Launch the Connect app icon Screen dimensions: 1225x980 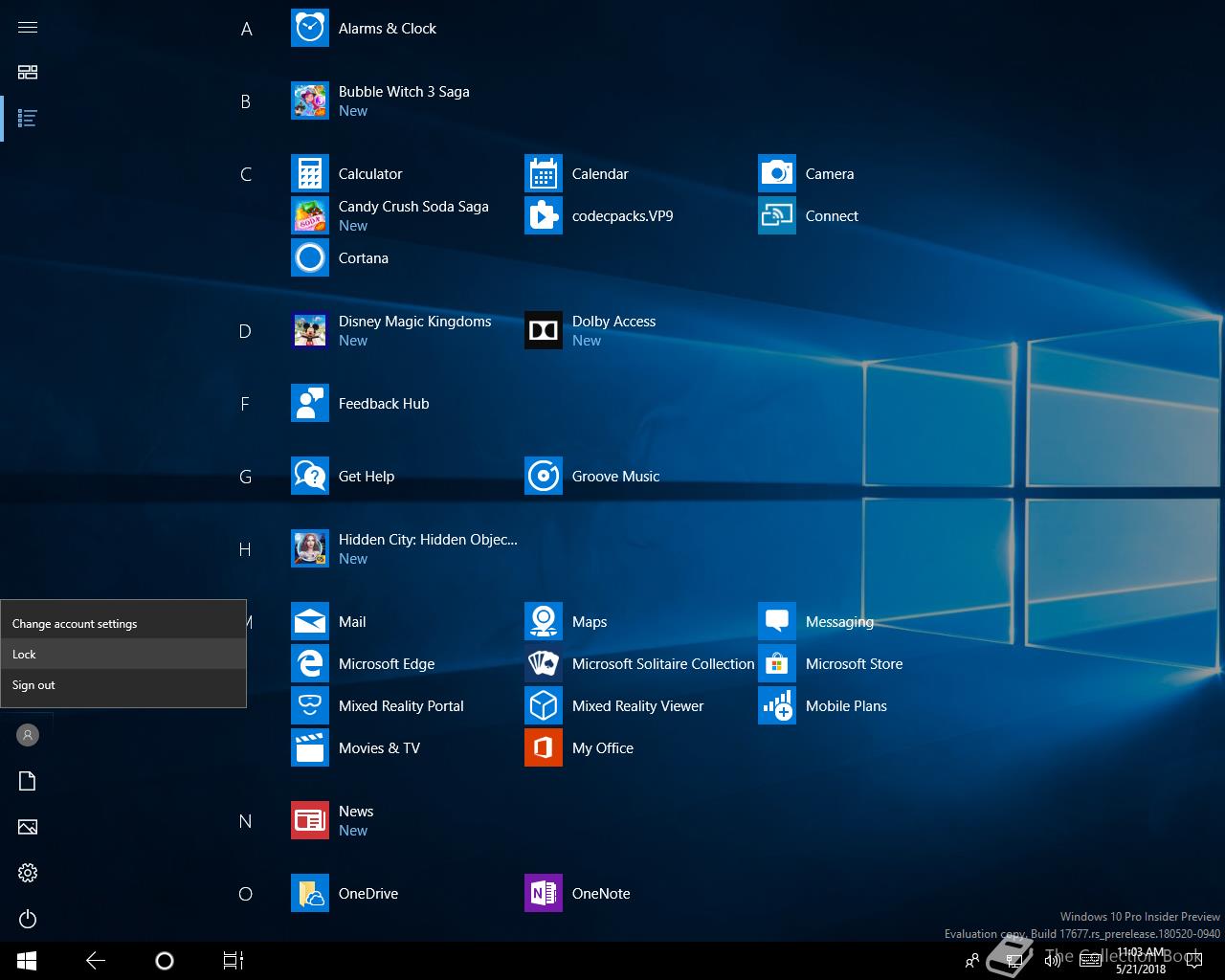click(777, 216)
